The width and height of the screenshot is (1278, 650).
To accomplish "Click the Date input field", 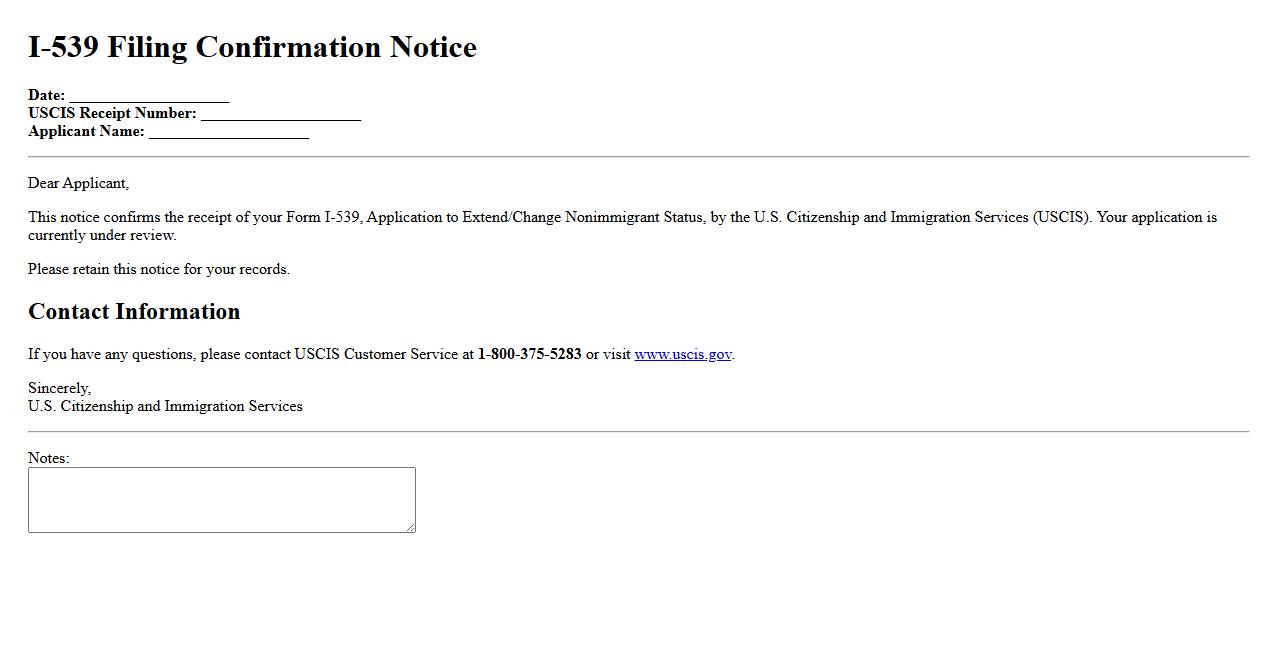I will [x=149, y=96].
